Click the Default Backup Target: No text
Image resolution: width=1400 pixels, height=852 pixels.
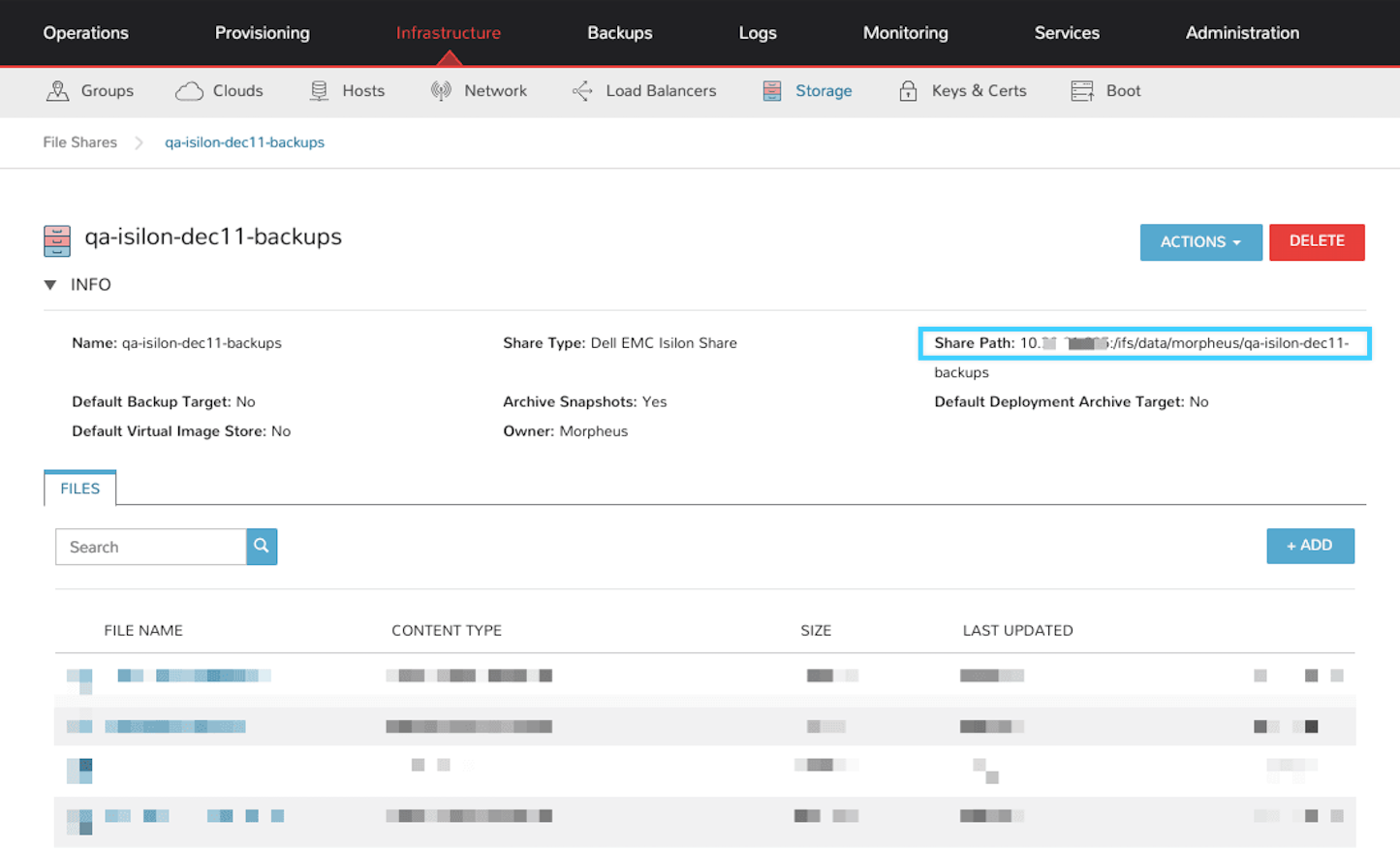[164, 402]
